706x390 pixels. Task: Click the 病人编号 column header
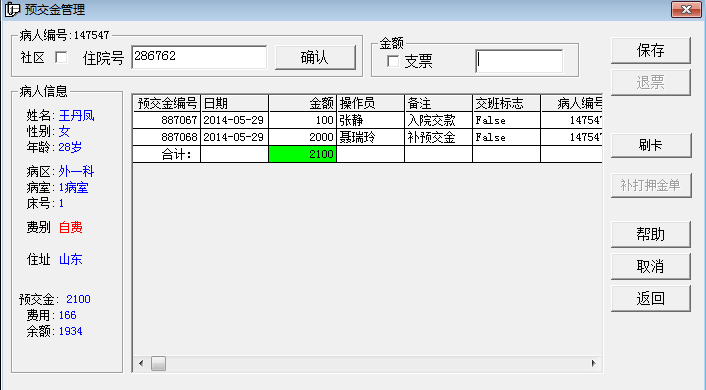click(x=571, y=104)
